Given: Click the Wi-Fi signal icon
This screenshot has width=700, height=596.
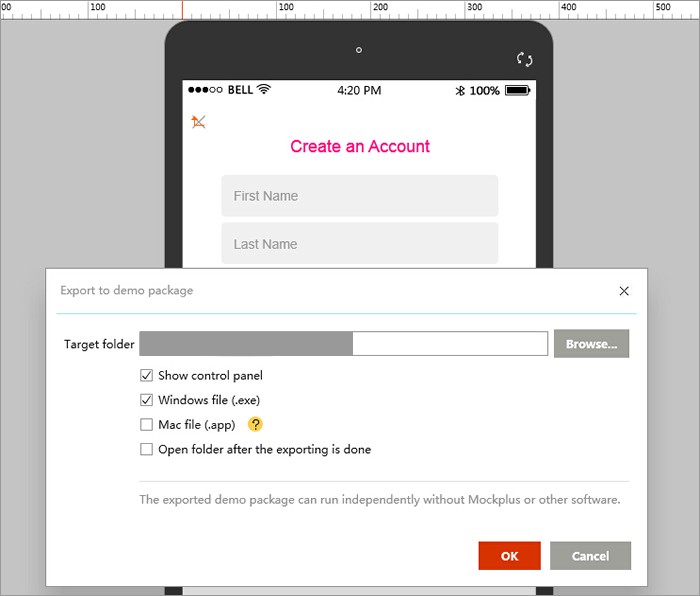Looking at the screenshot, I should (264, 89).
